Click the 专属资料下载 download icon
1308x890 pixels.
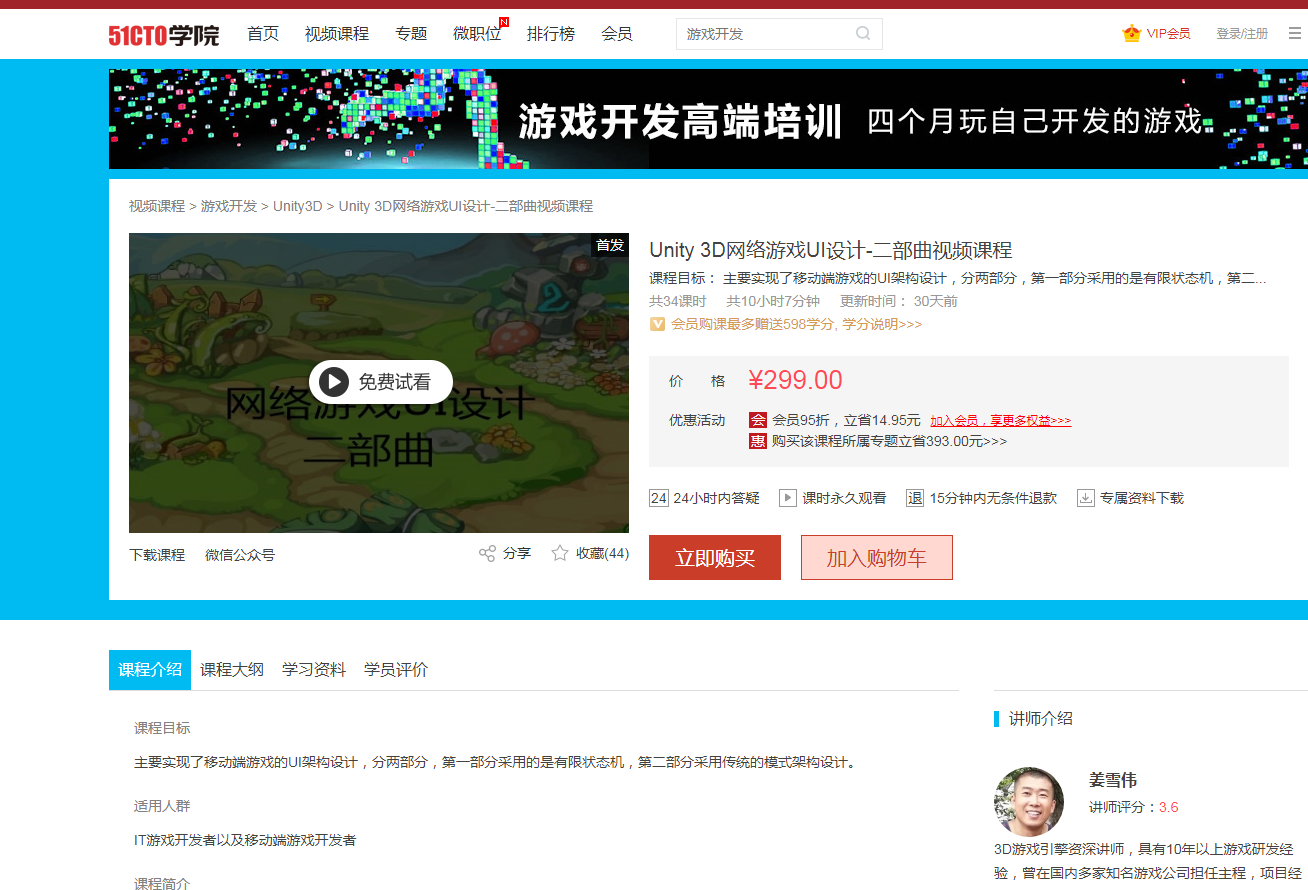(x=1086, y=498)
